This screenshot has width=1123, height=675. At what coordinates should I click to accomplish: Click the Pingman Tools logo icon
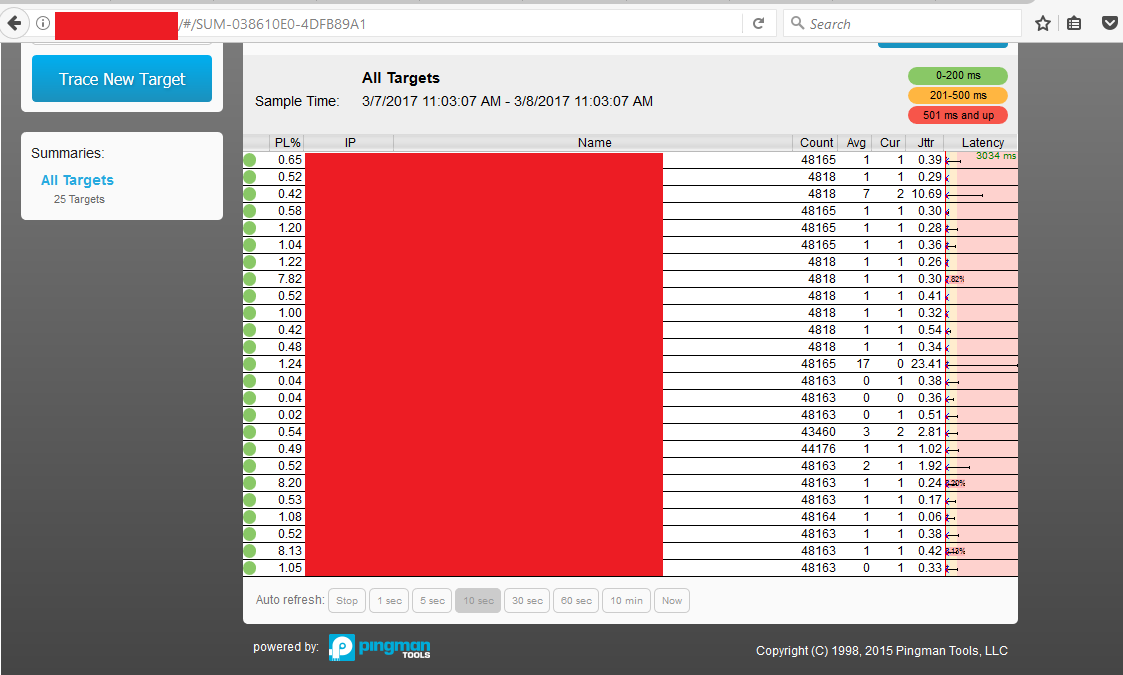tap(340, 647)
